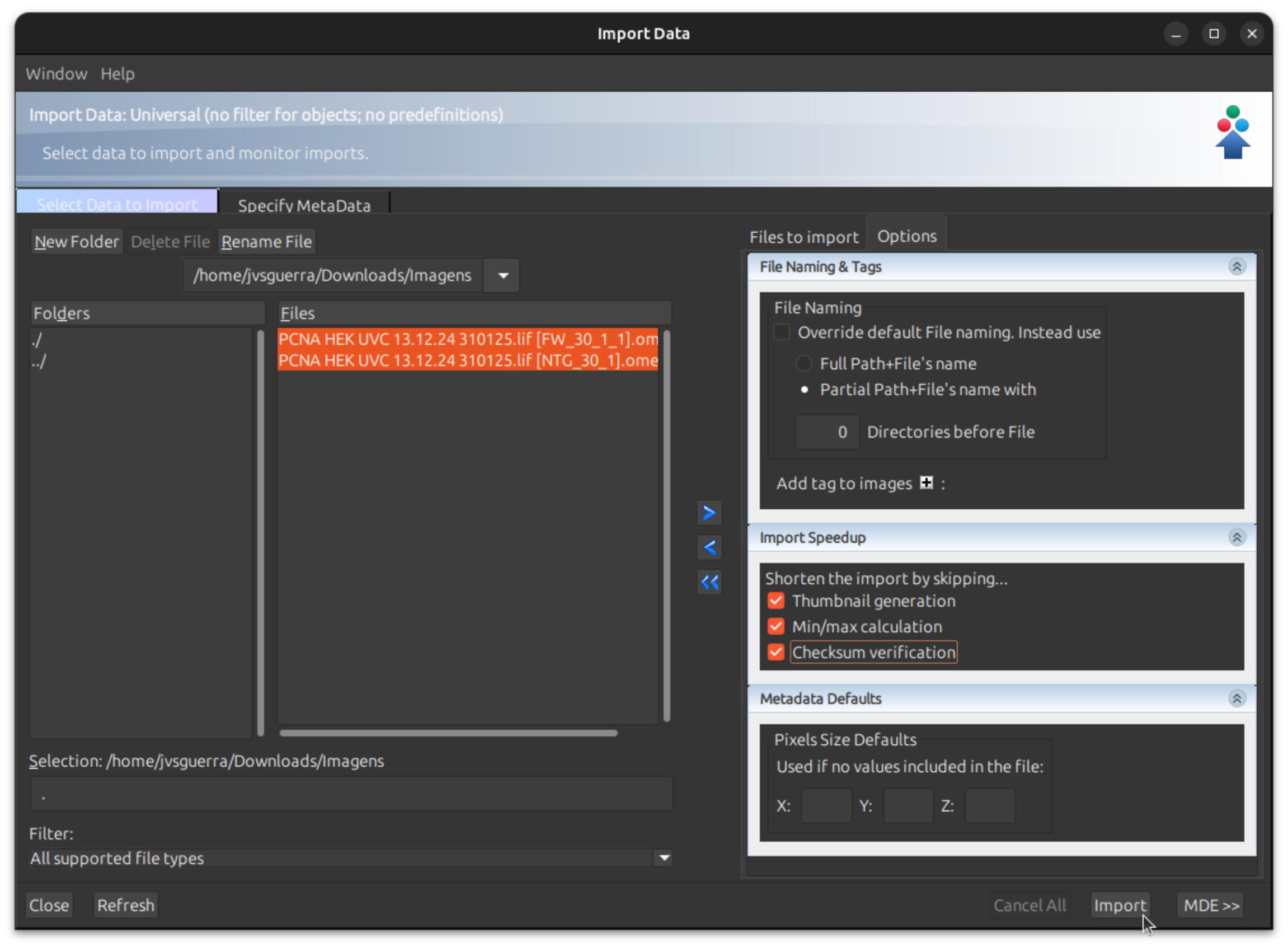The image size is (1288, 948).
Task: Remove files from import queue using left arrow
Action: click(709, 547)
